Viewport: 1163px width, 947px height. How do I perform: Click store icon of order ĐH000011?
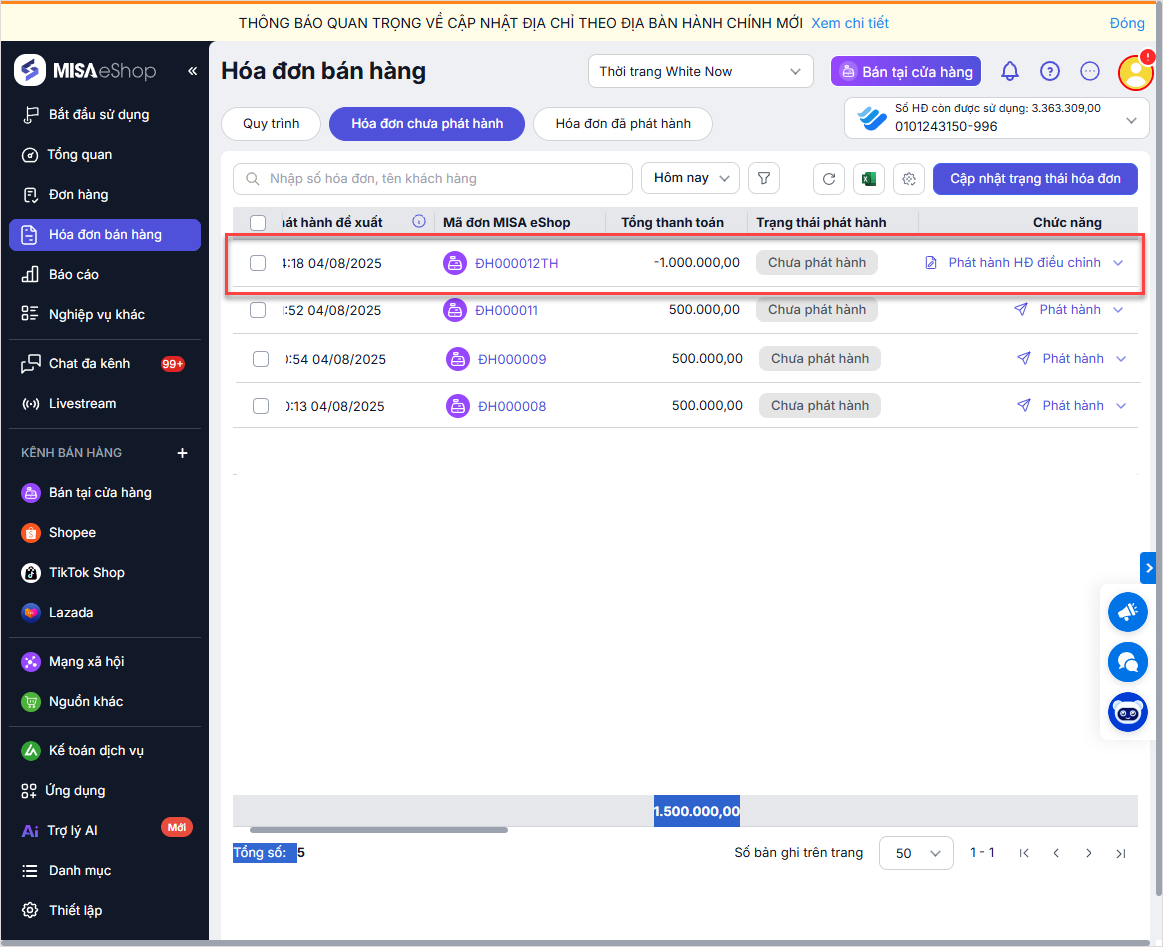(x=455, y=310)
